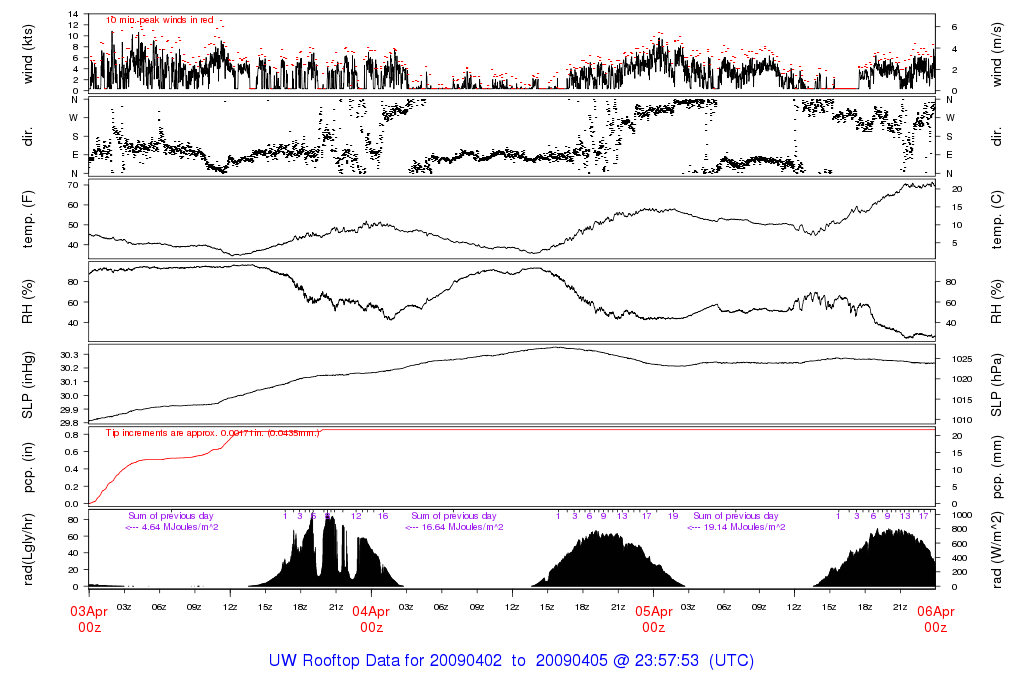Click the temp. (F) axis label
The height and width of the screenshot is (700, 1024).
(27, 219)
